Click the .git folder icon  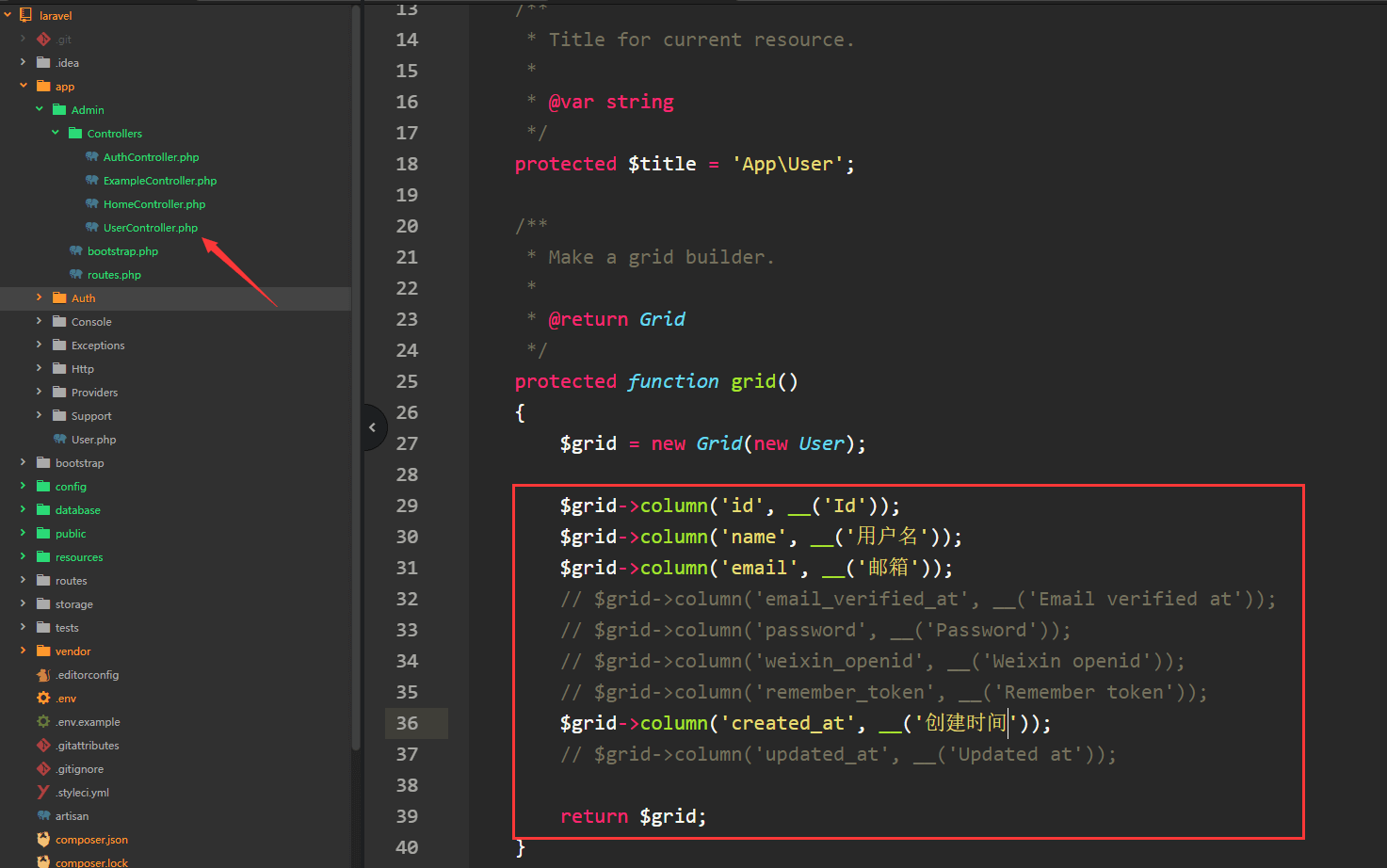(43, 40)
